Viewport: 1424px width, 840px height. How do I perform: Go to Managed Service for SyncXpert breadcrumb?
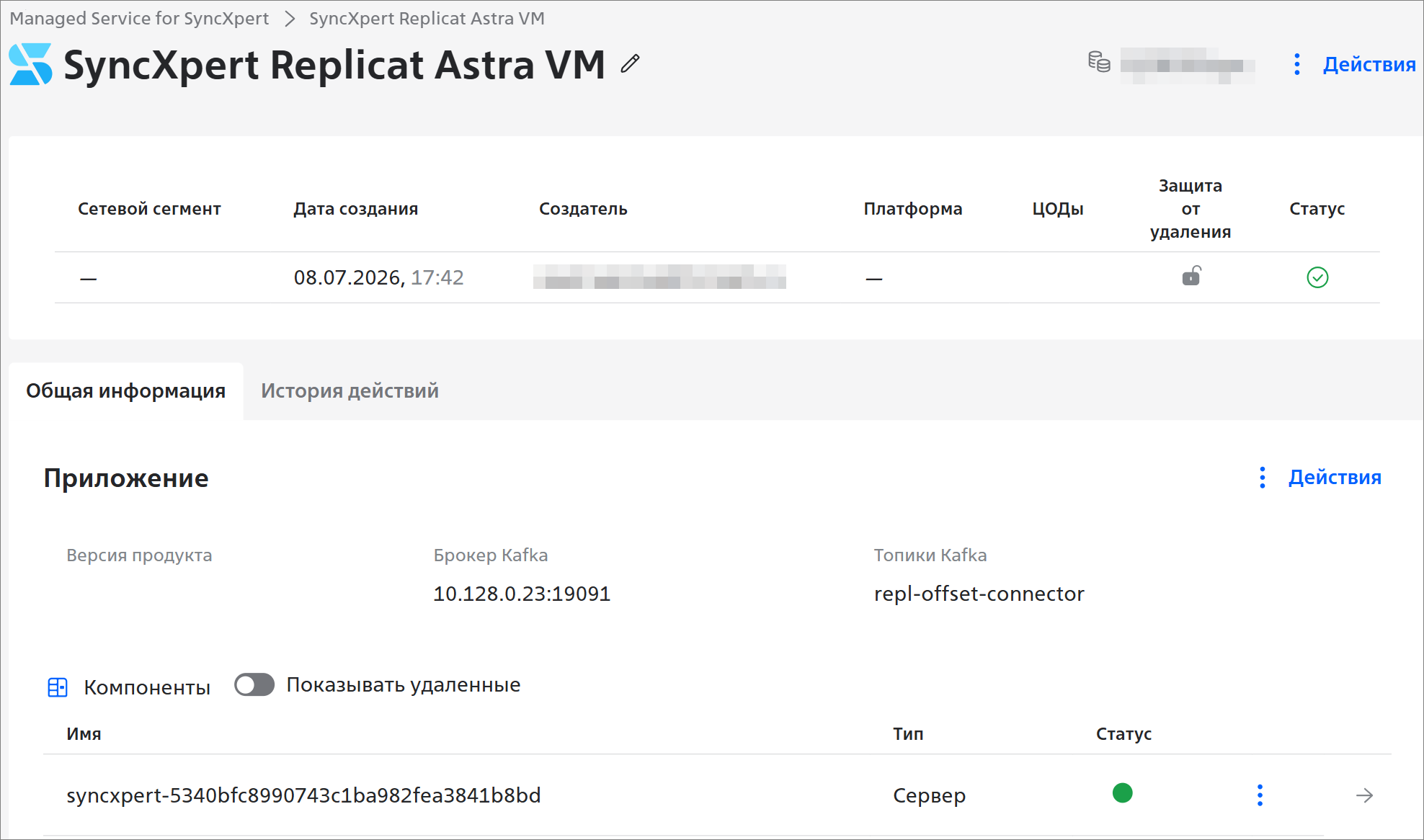[139, 19]
